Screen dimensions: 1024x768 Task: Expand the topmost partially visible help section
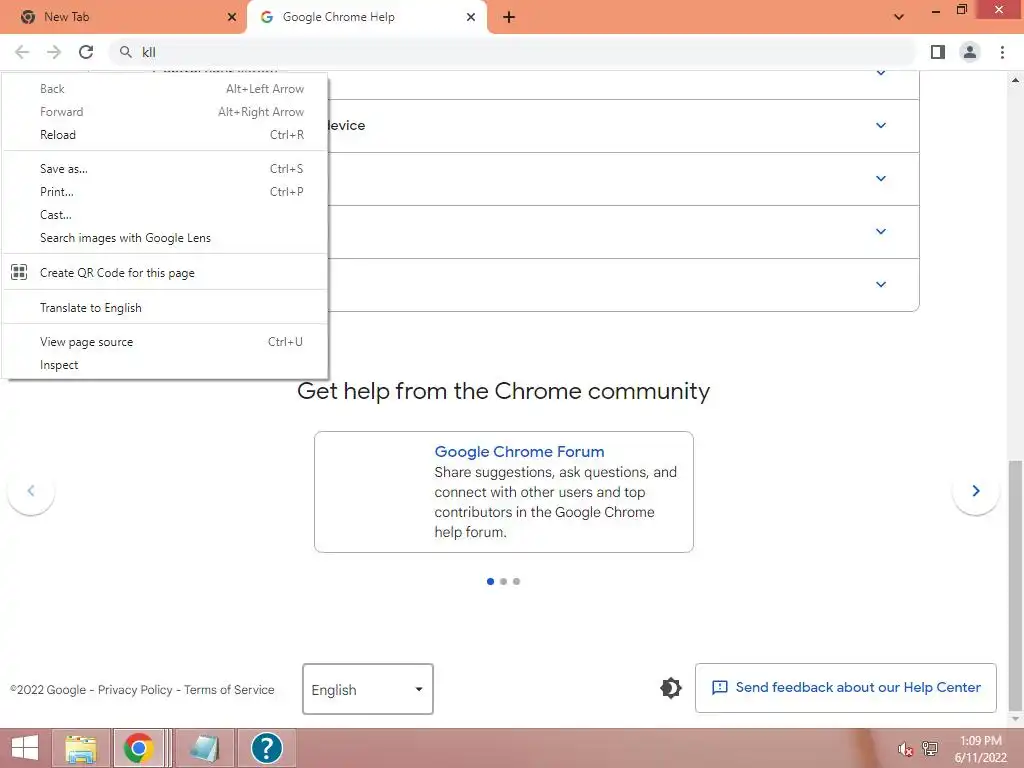[881, 73]
